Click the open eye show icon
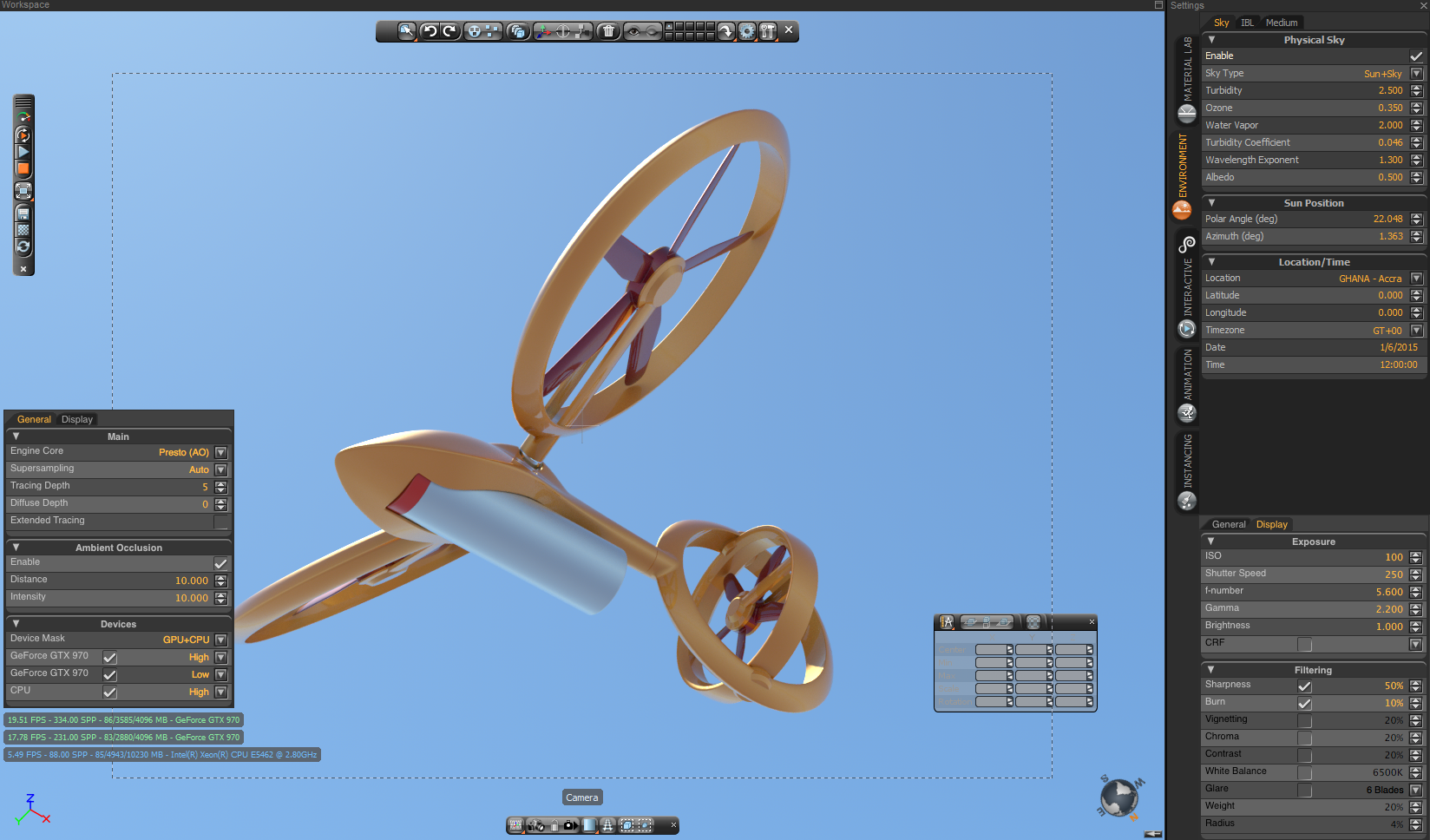This screenshot has height=840, width=1430. [x=633, y=31]
